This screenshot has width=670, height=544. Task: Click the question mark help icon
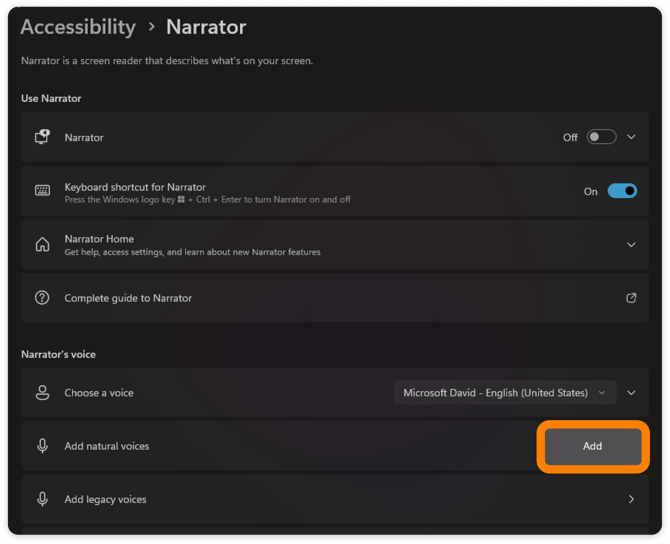click(42, 297)
